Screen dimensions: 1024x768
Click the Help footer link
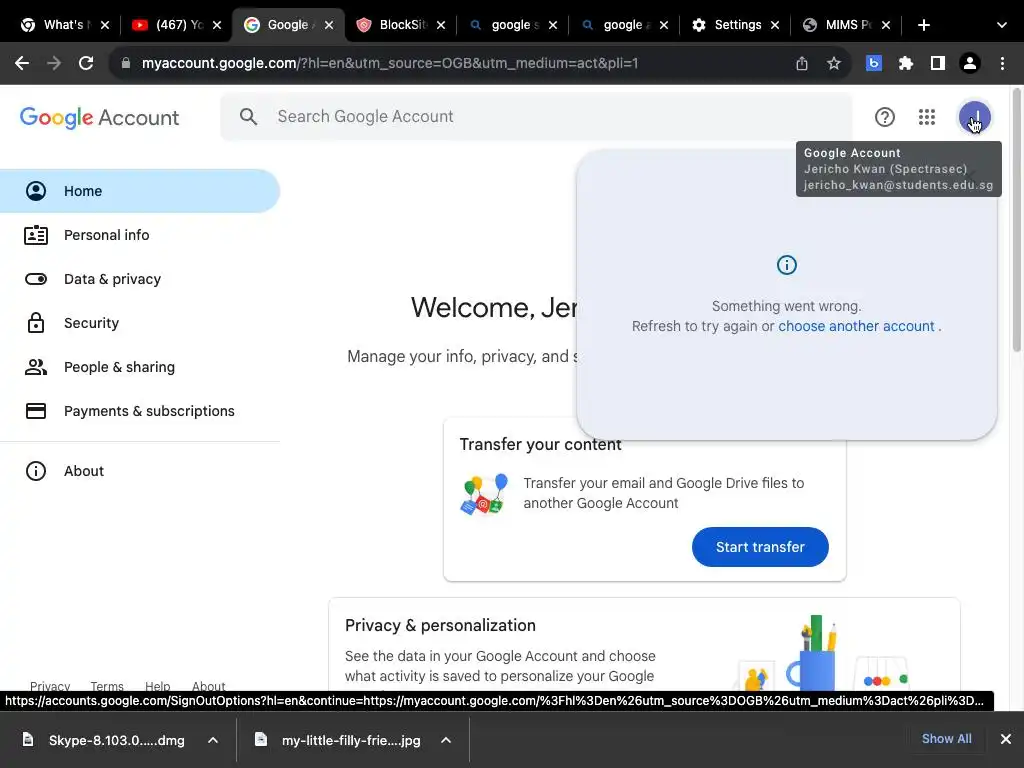[157, 686]
